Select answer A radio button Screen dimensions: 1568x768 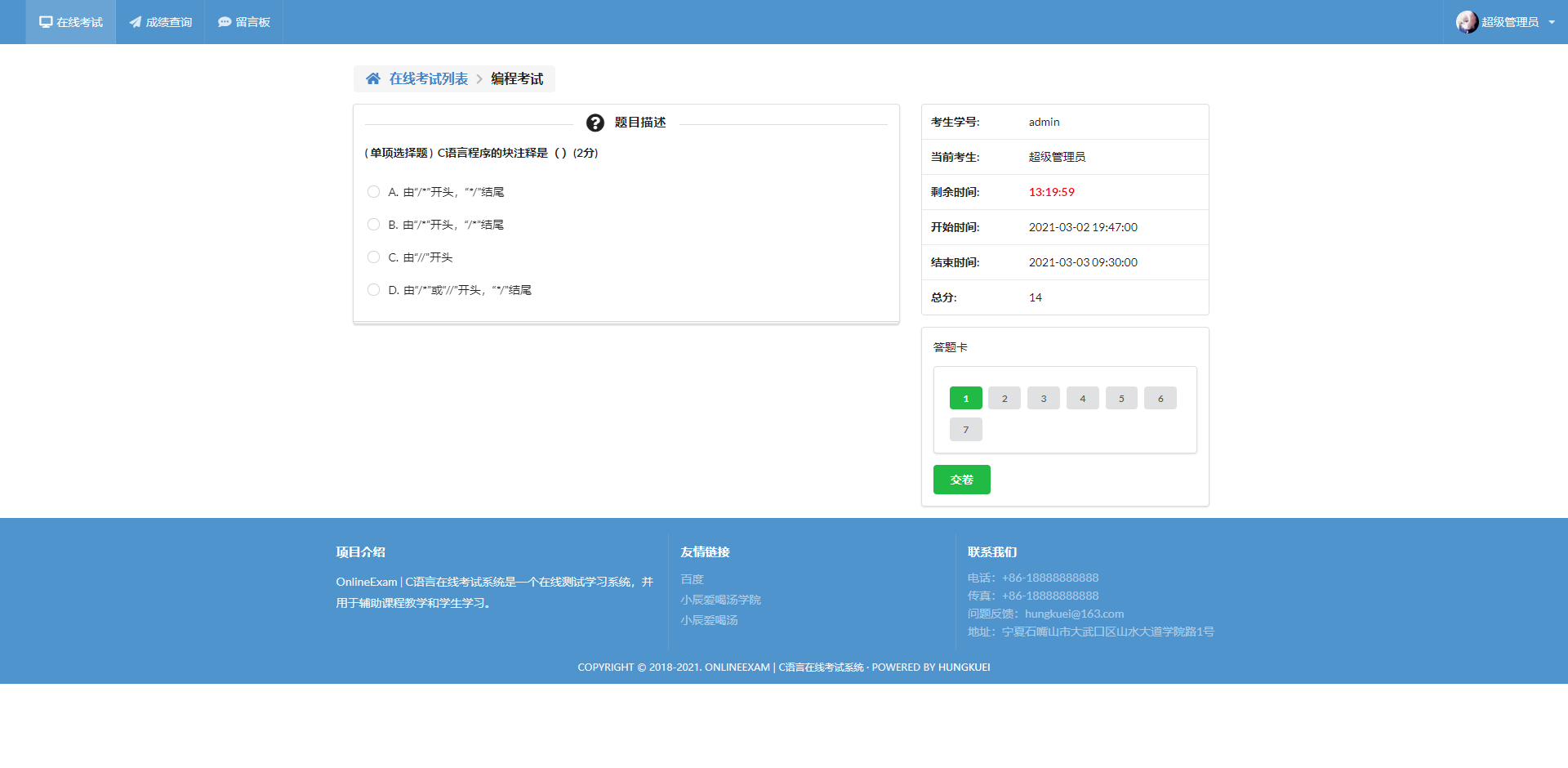pyautogui.click(x=374, y=191)
